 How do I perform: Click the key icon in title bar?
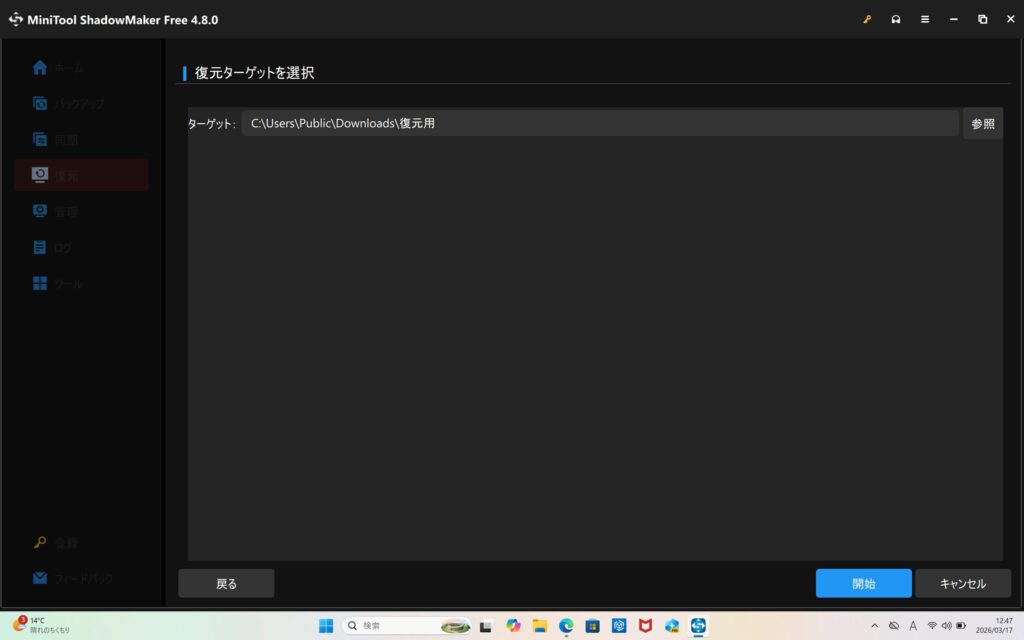(x=867, y=19)
